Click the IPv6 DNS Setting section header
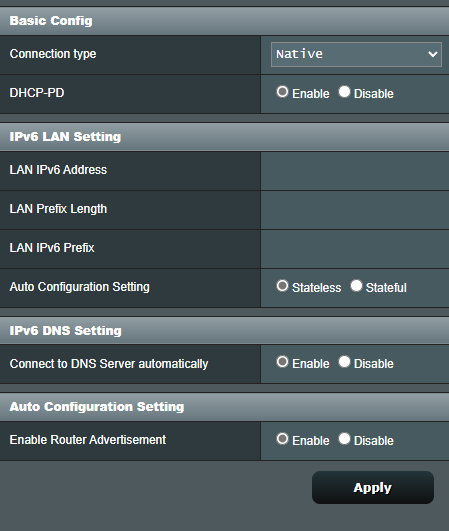 (x=224, y=331)
